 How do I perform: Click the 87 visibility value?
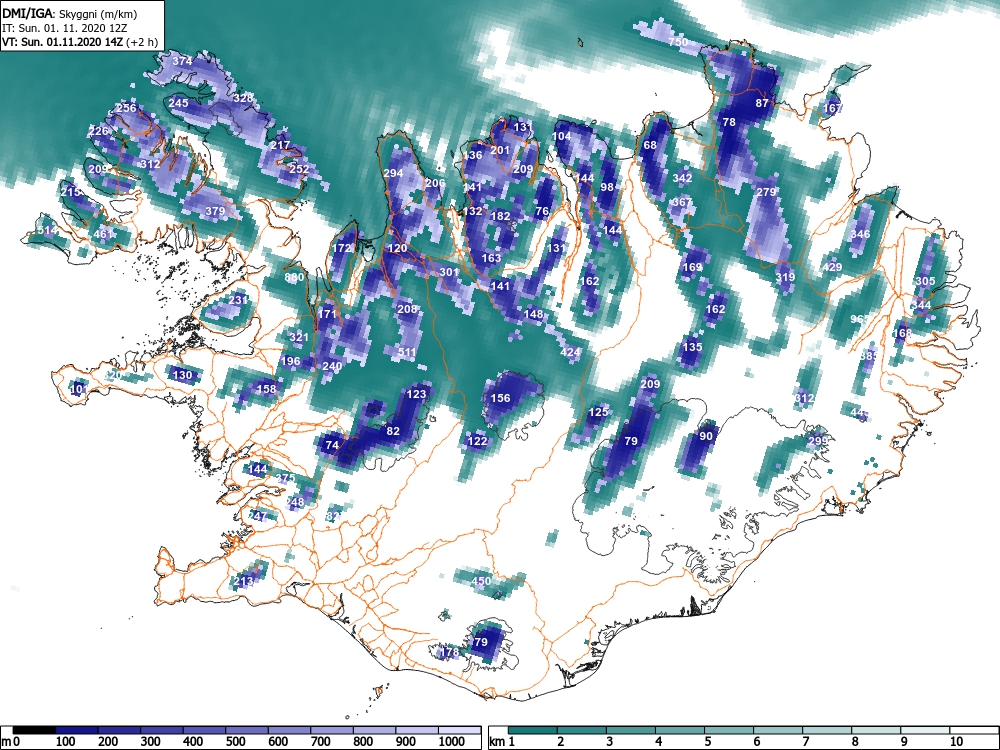[762, 103]
